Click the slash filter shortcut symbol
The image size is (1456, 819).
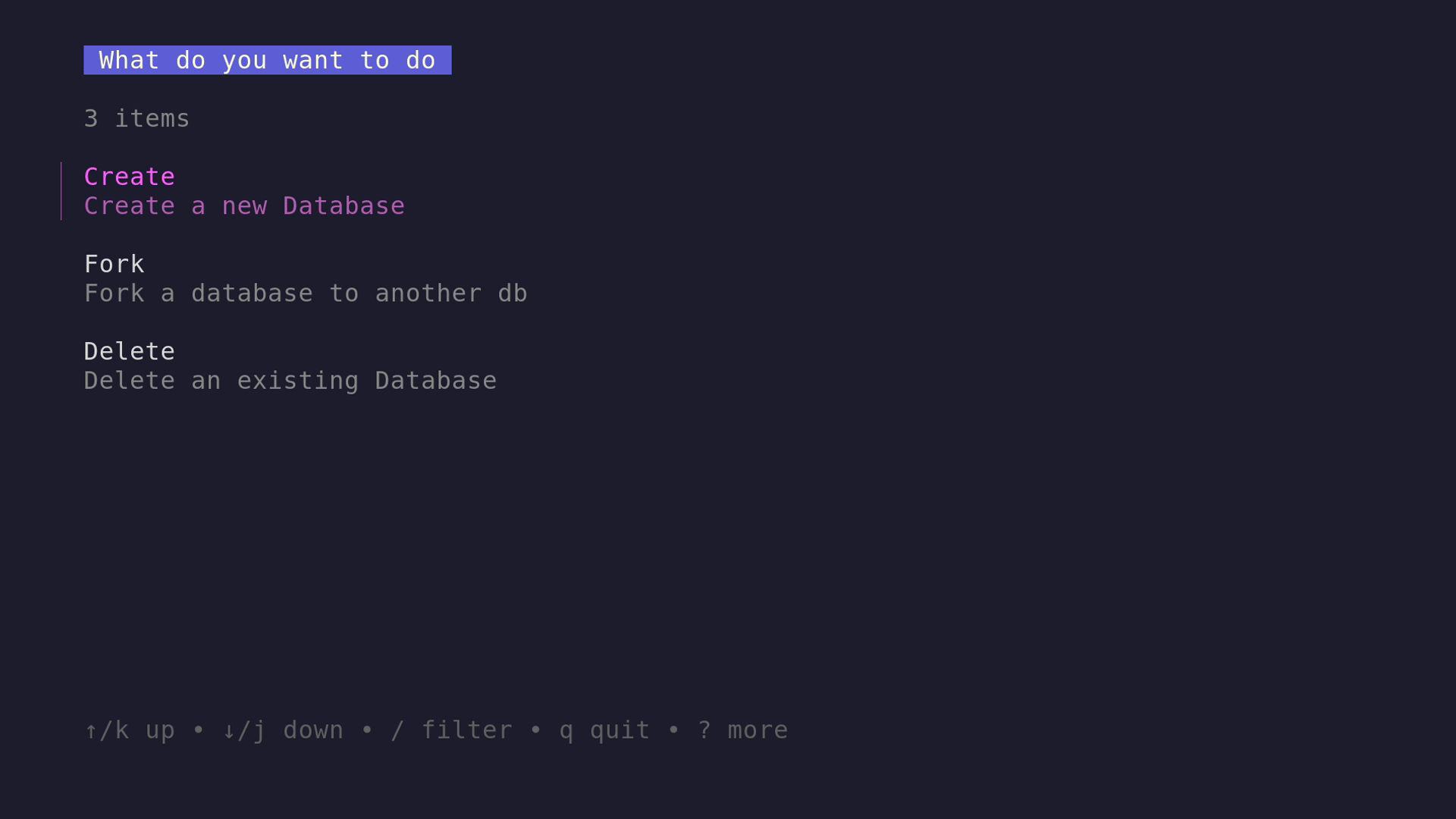pyautogui.click(x=397, y=730)
